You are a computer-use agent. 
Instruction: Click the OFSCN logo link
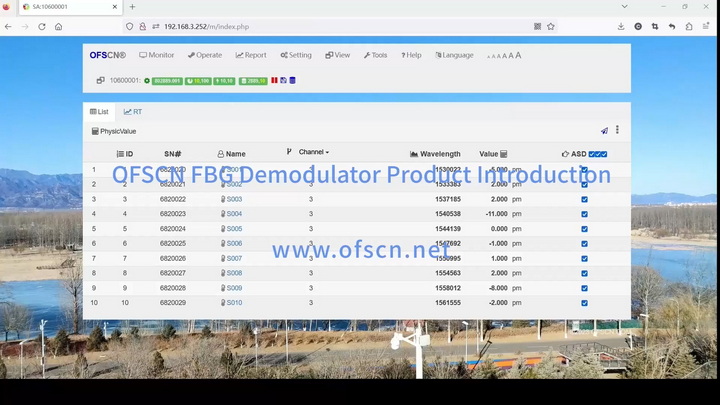[107, 55]
